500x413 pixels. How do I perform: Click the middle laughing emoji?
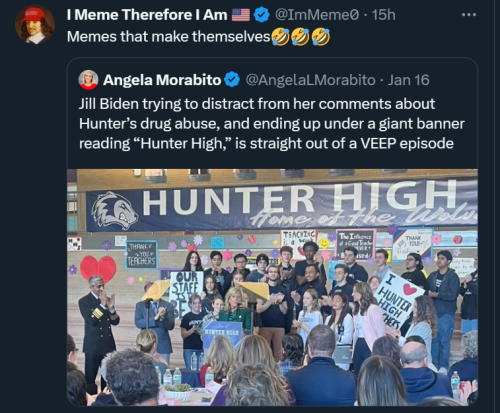coord(300,37)
